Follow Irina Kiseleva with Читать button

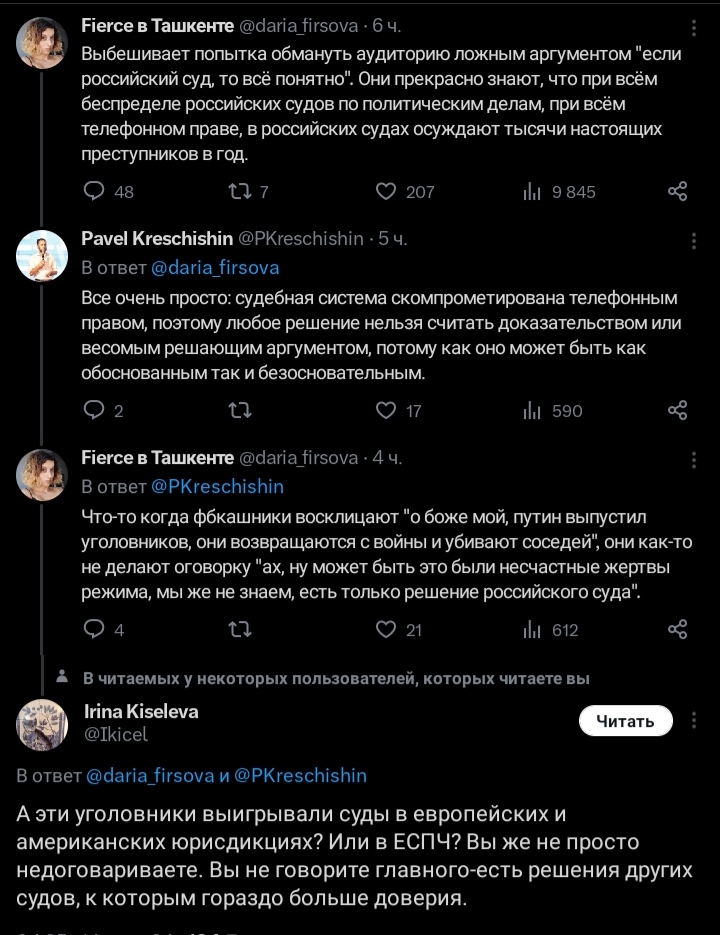point(625,720)
